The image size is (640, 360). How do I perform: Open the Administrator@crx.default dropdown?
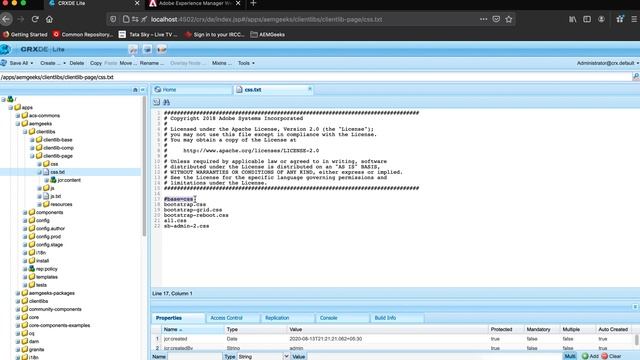click(608, 63)
